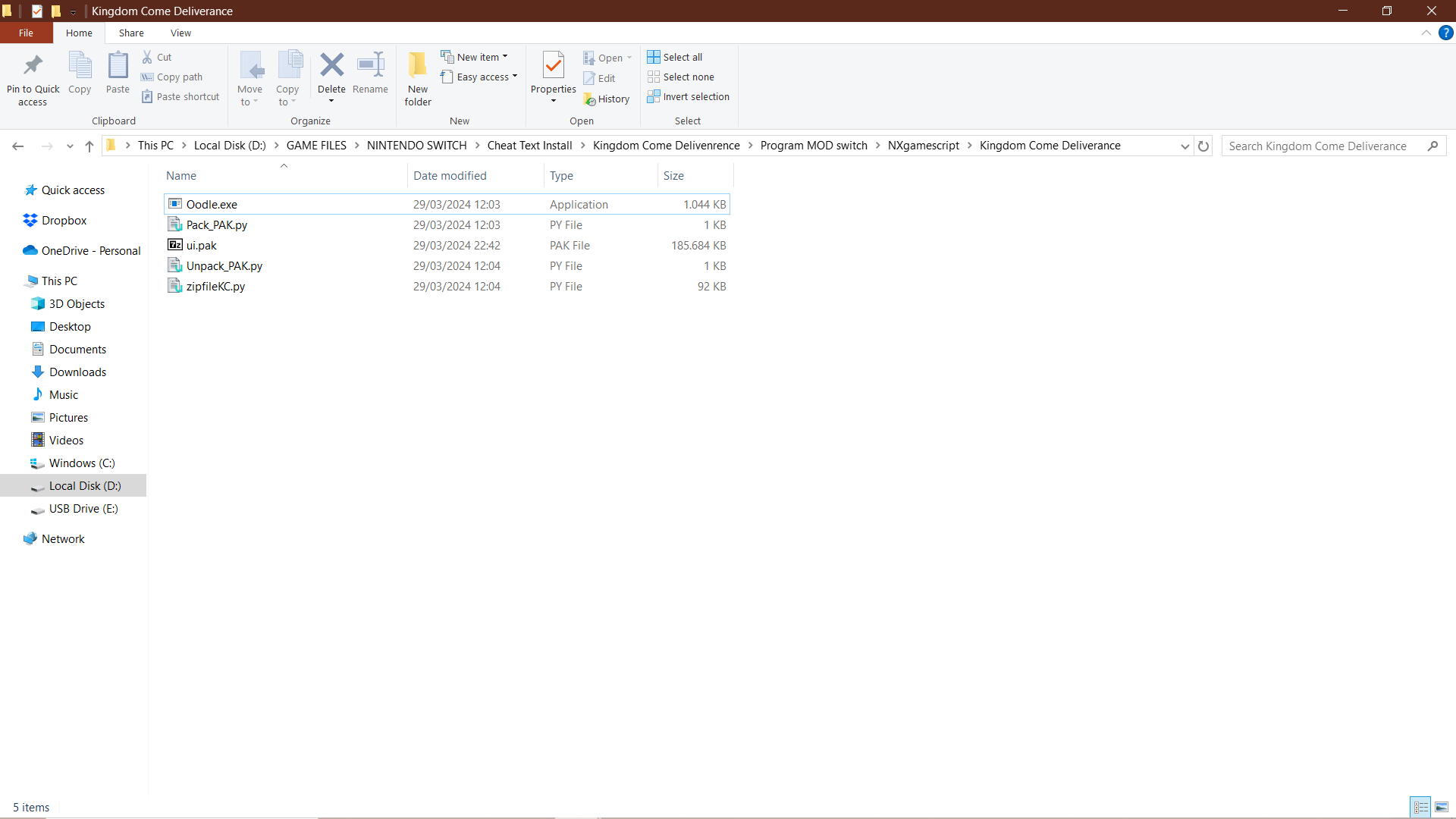This screenshot has width=1456, height=819.
Task: Select the zipfileKC.py file
Action: tap(447, 286)
